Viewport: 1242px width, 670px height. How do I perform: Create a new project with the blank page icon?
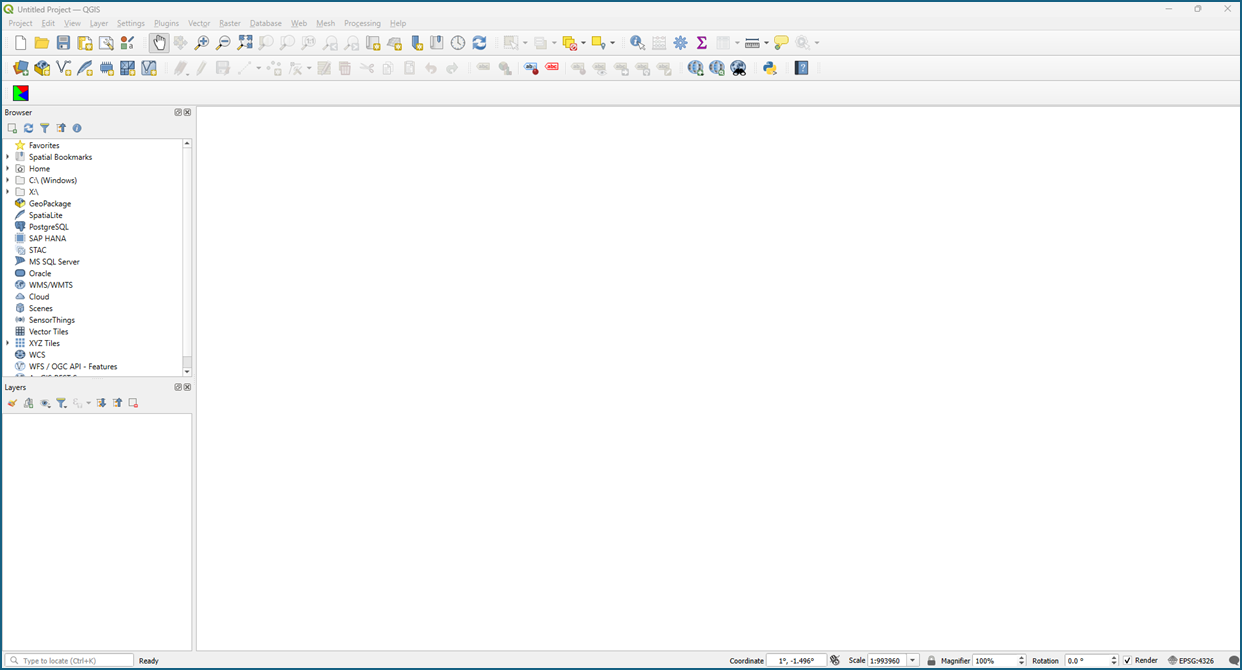[20, 43]
